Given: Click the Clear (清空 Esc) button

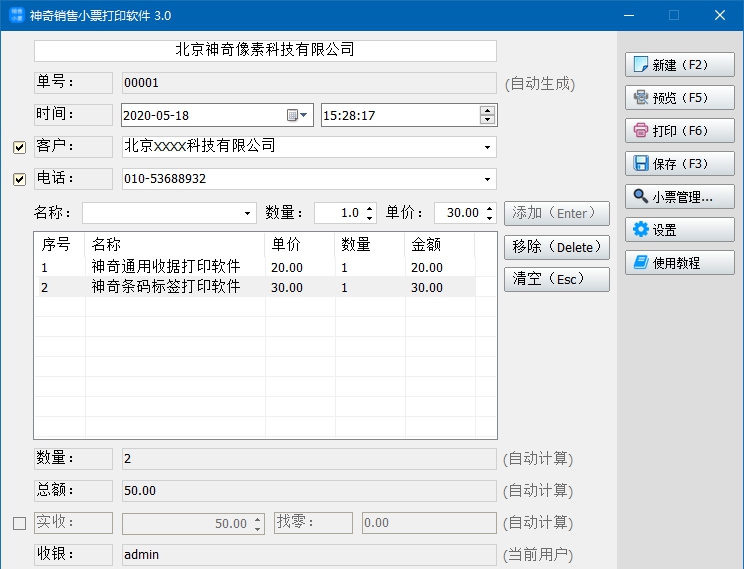Looking at the screenshot, I should coord(556,279).
